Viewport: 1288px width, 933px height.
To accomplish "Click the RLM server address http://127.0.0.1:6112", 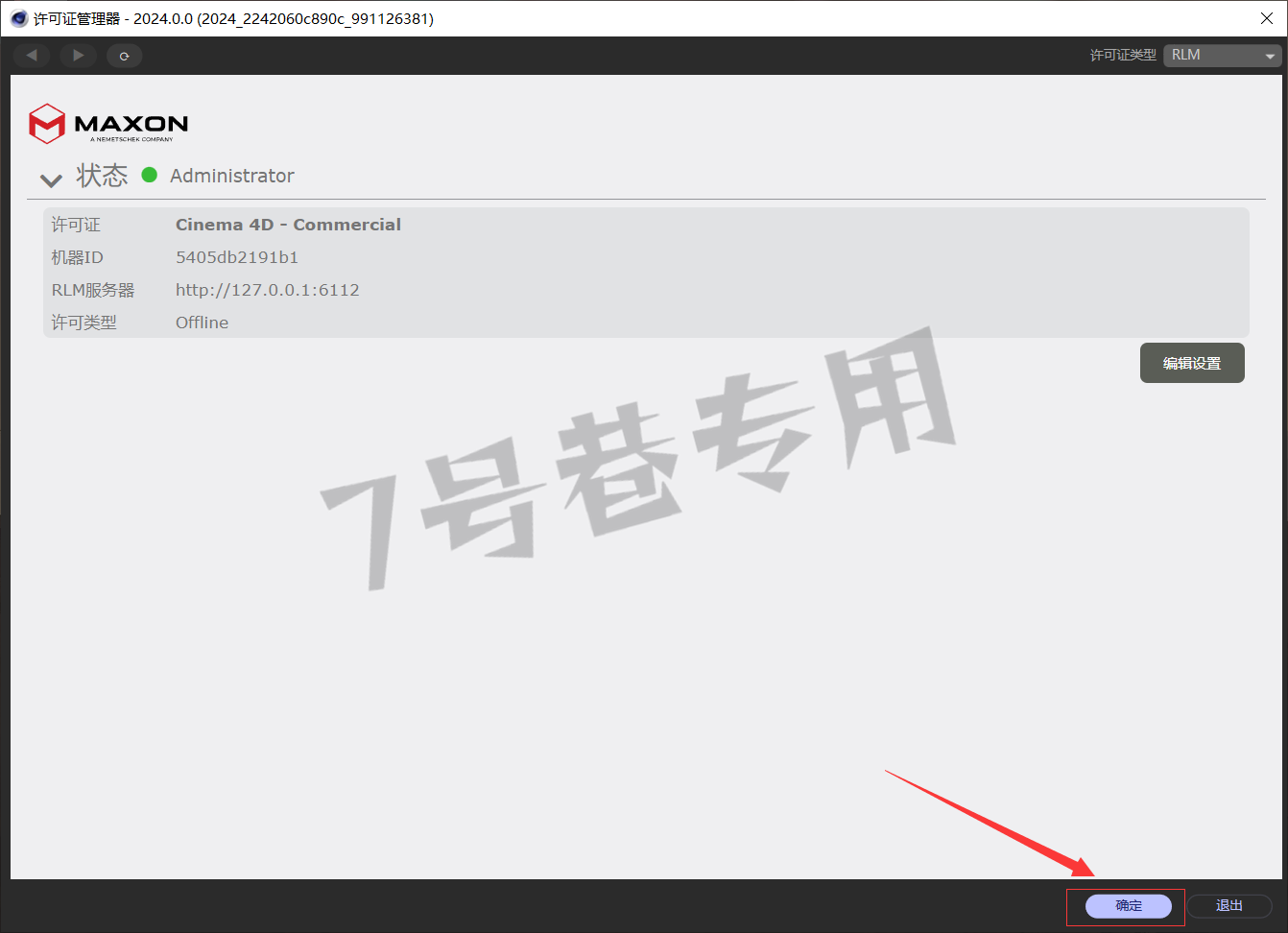I will tap(268, 290).
